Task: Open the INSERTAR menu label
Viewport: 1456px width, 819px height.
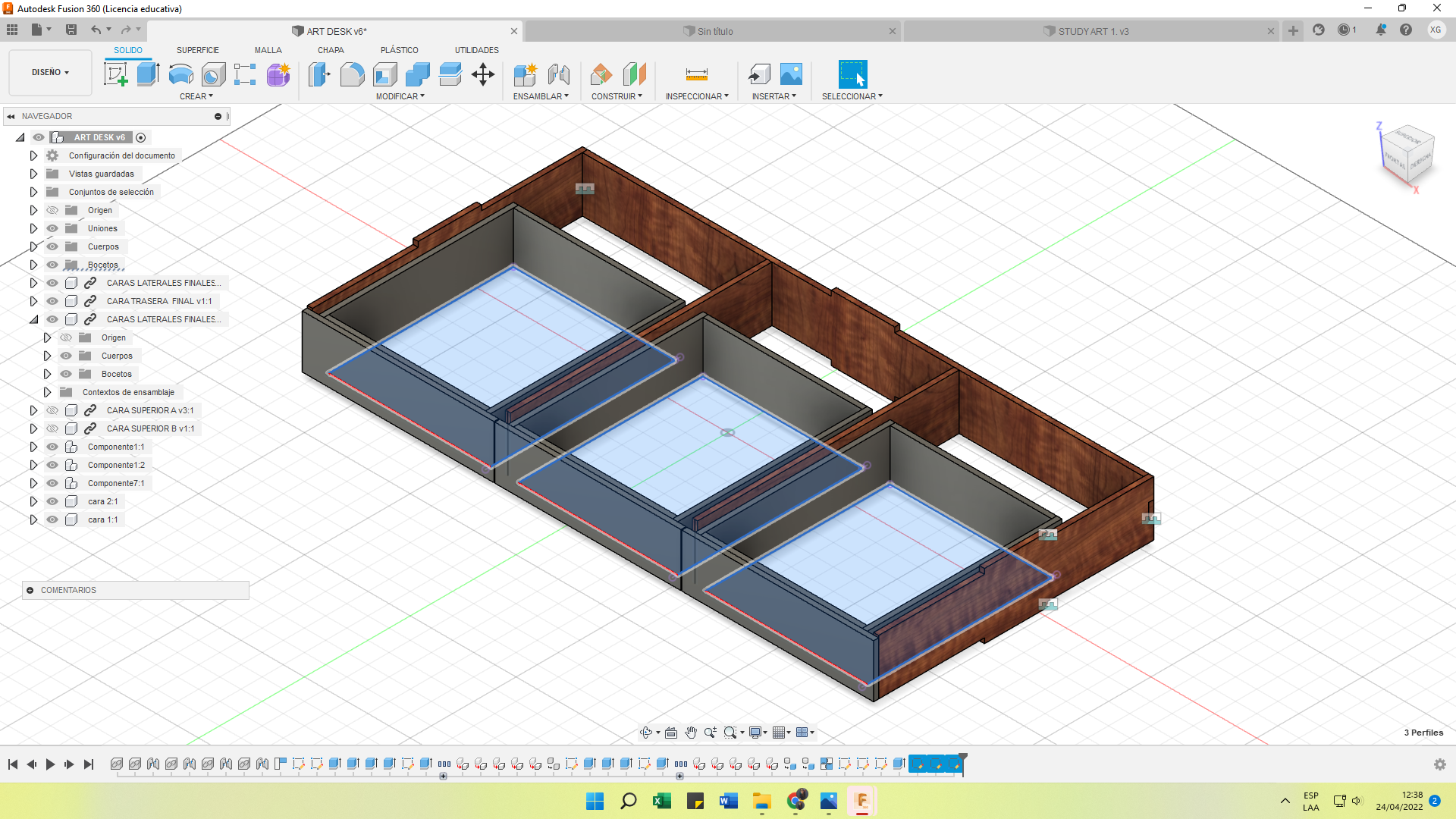Action: click(774, 96)
